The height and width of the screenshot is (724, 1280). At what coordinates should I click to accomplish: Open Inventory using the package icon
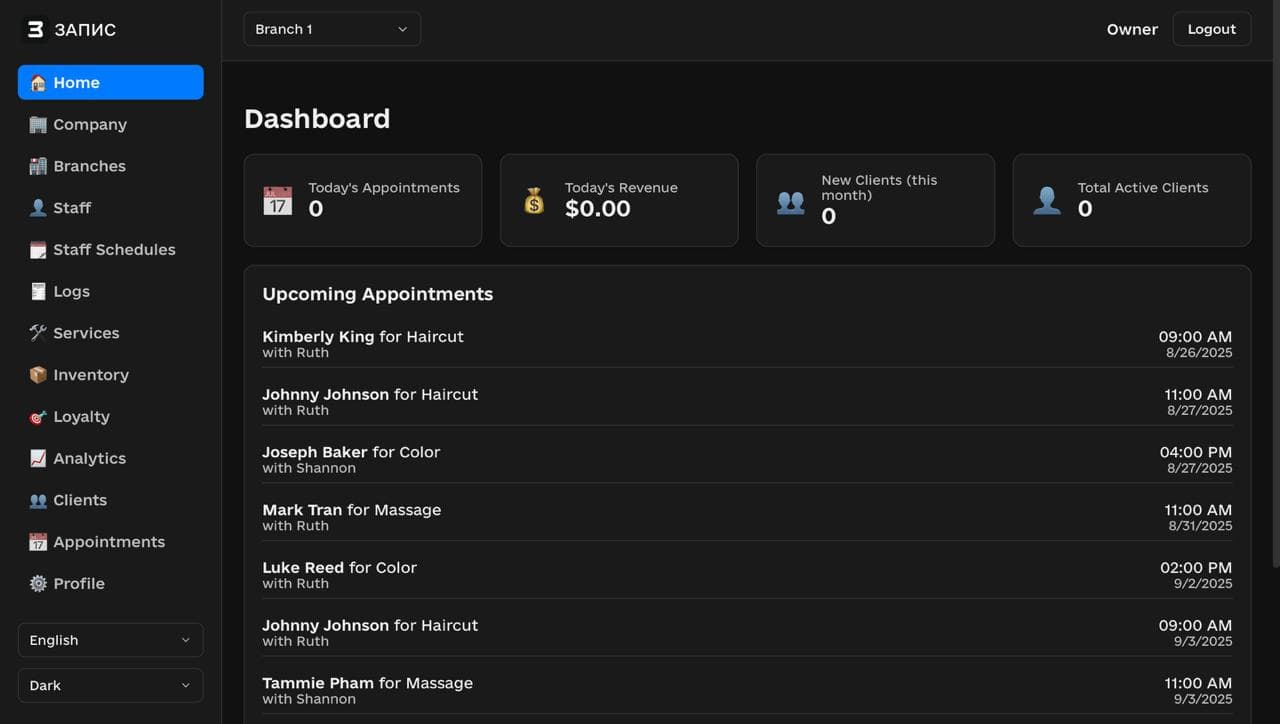36,375
